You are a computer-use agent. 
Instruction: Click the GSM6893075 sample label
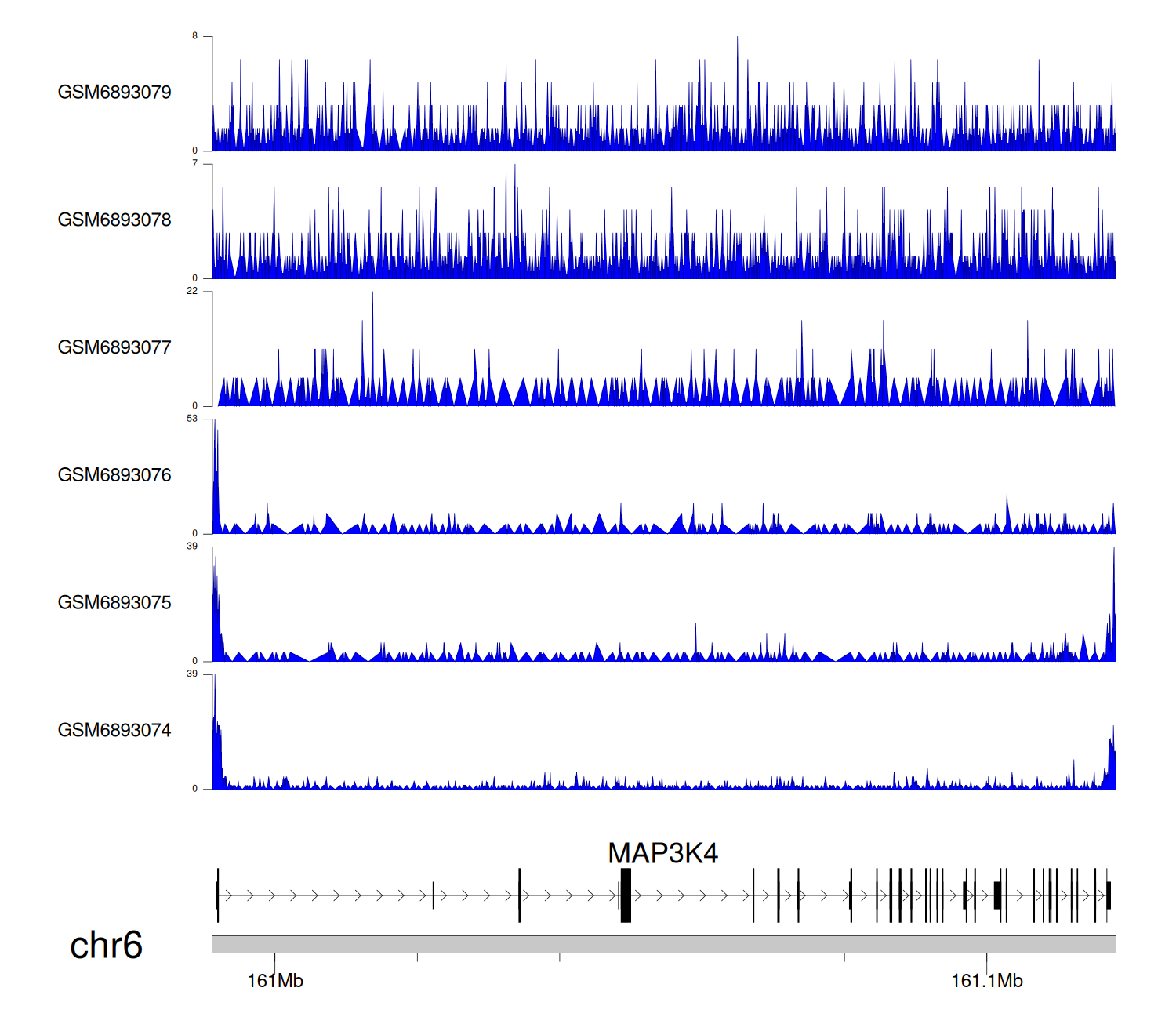click(114, 603)
